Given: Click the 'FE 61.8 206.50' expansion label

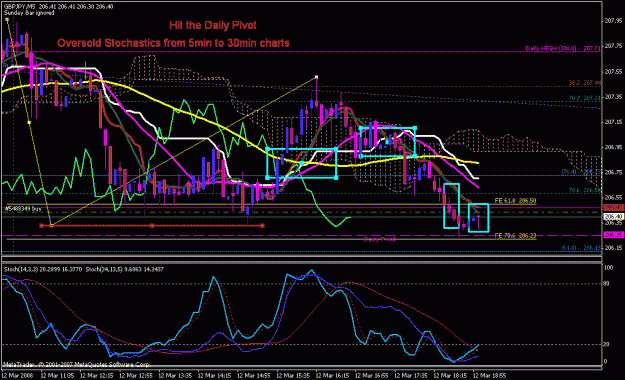Looking at the screenshot, I should click(515, 201).
